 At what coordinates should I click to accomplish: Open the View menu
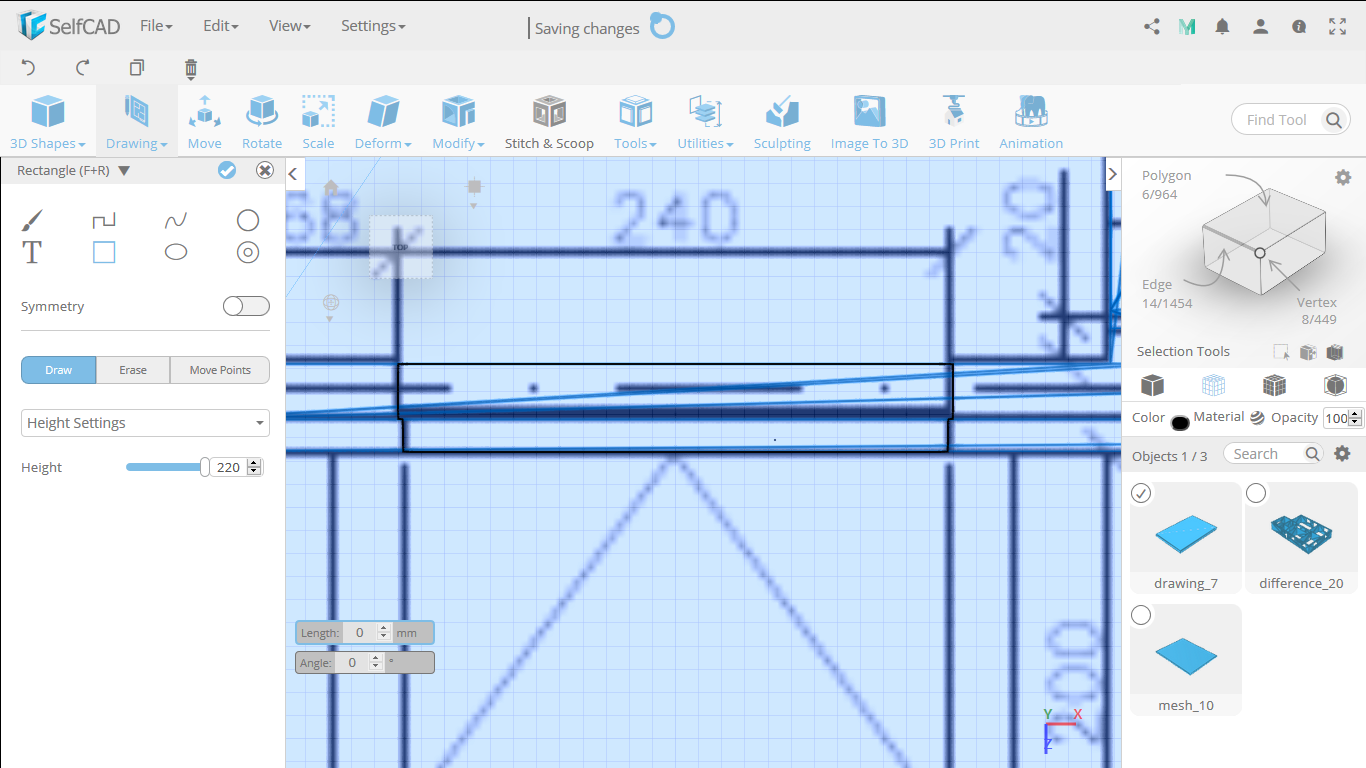click(290, 26)
